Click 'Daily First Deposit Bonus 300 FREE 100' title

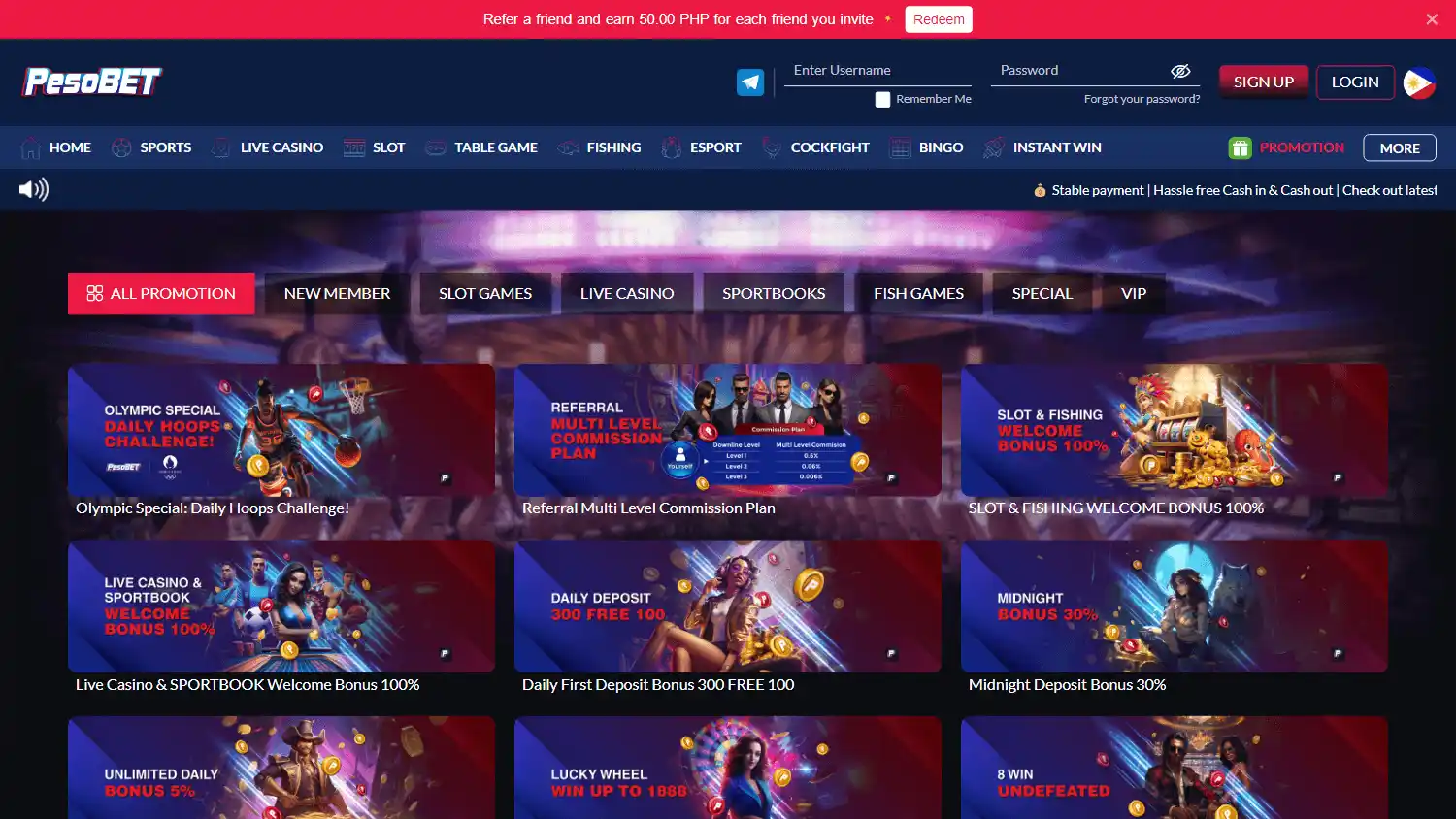pyautogui.click(x=658, y=685)
